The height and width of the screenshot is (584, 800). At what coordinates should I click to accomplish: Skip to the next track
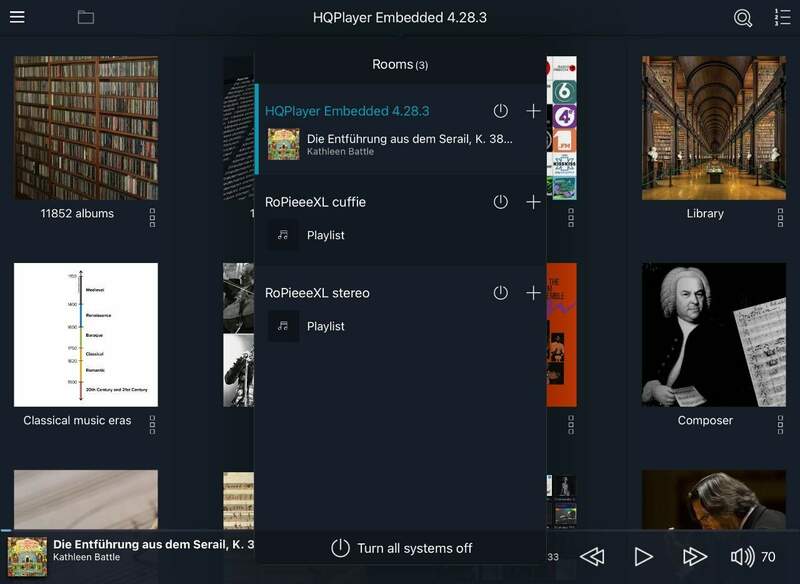pos(695,557)
